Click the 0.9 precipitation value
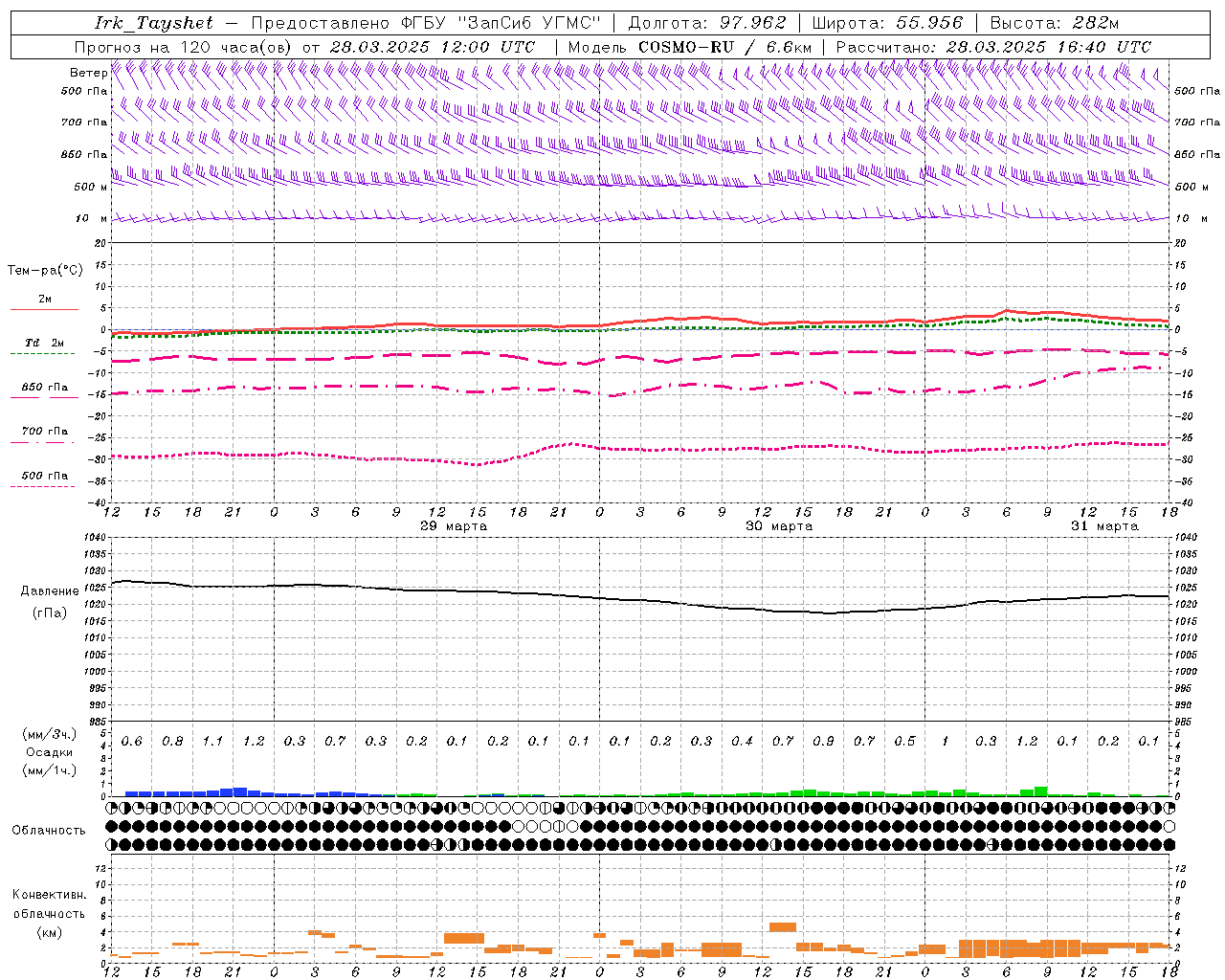 point(823,742)
